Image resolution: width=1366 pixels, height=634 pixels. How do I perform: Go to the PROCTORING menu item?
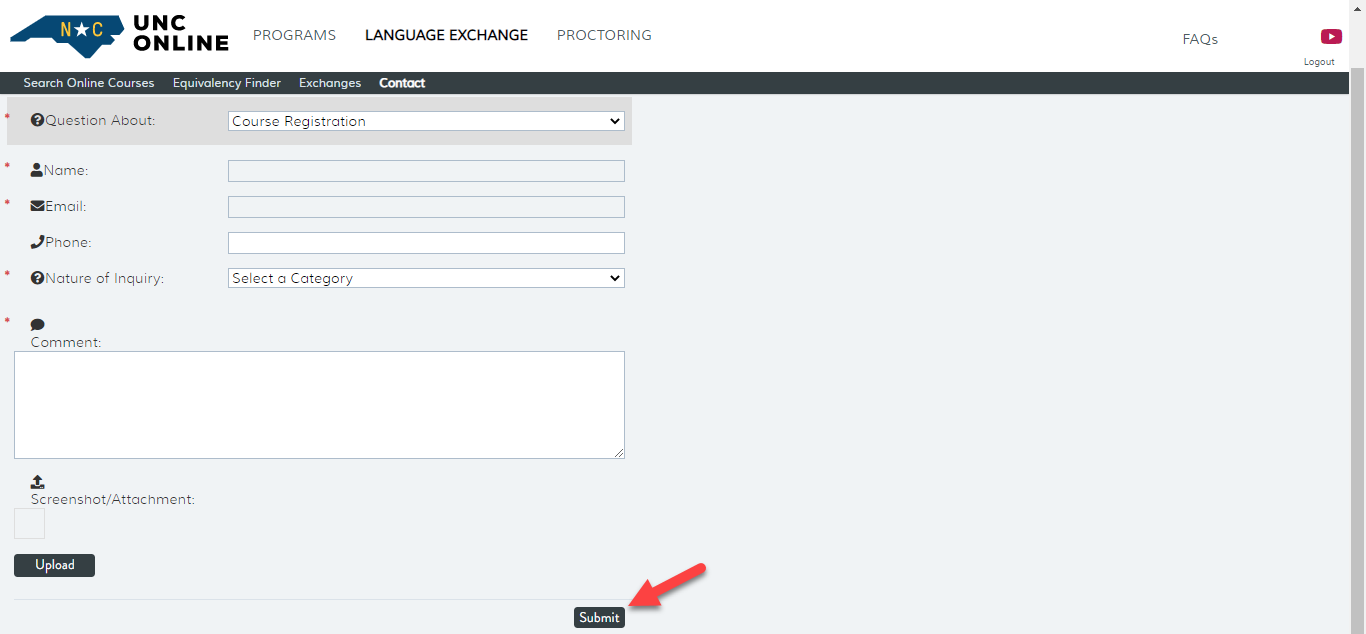pos(604,35)
